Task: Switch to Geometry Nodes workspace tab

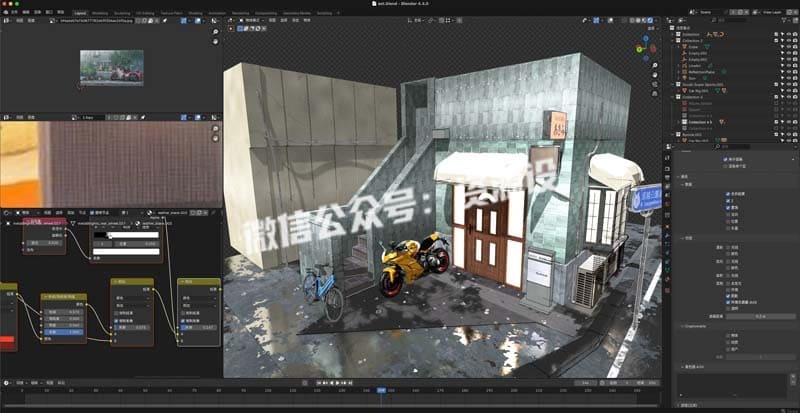Action: 297,13
